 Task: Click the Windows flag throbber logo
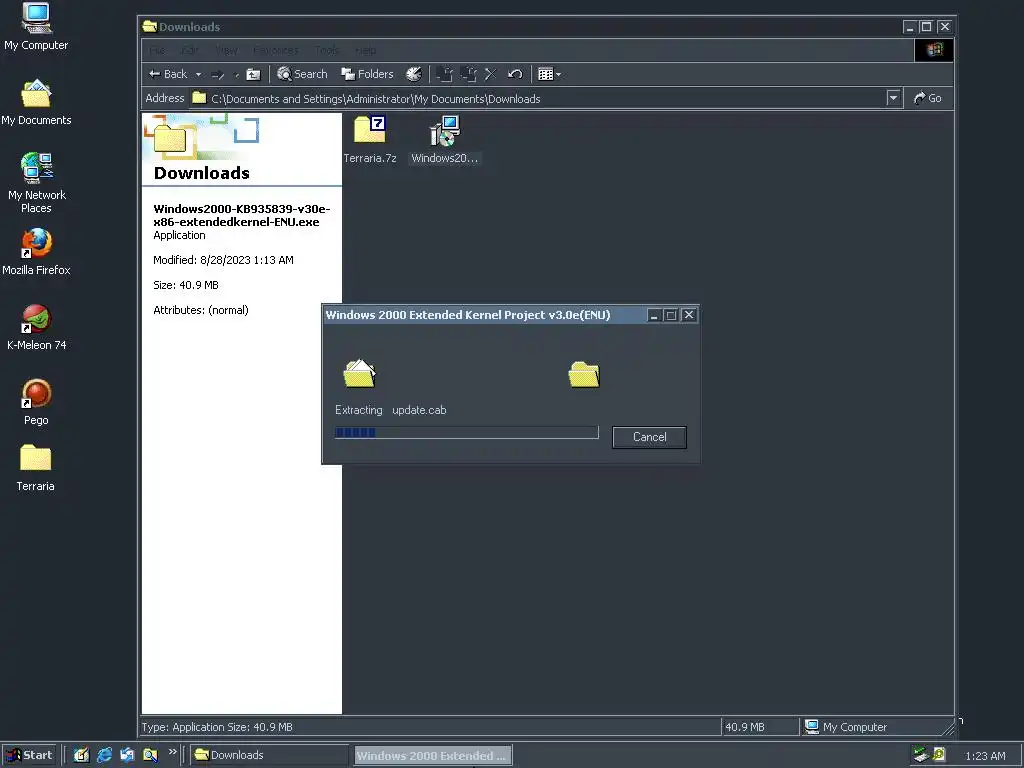pyautogui.click(x=933, y=50)
